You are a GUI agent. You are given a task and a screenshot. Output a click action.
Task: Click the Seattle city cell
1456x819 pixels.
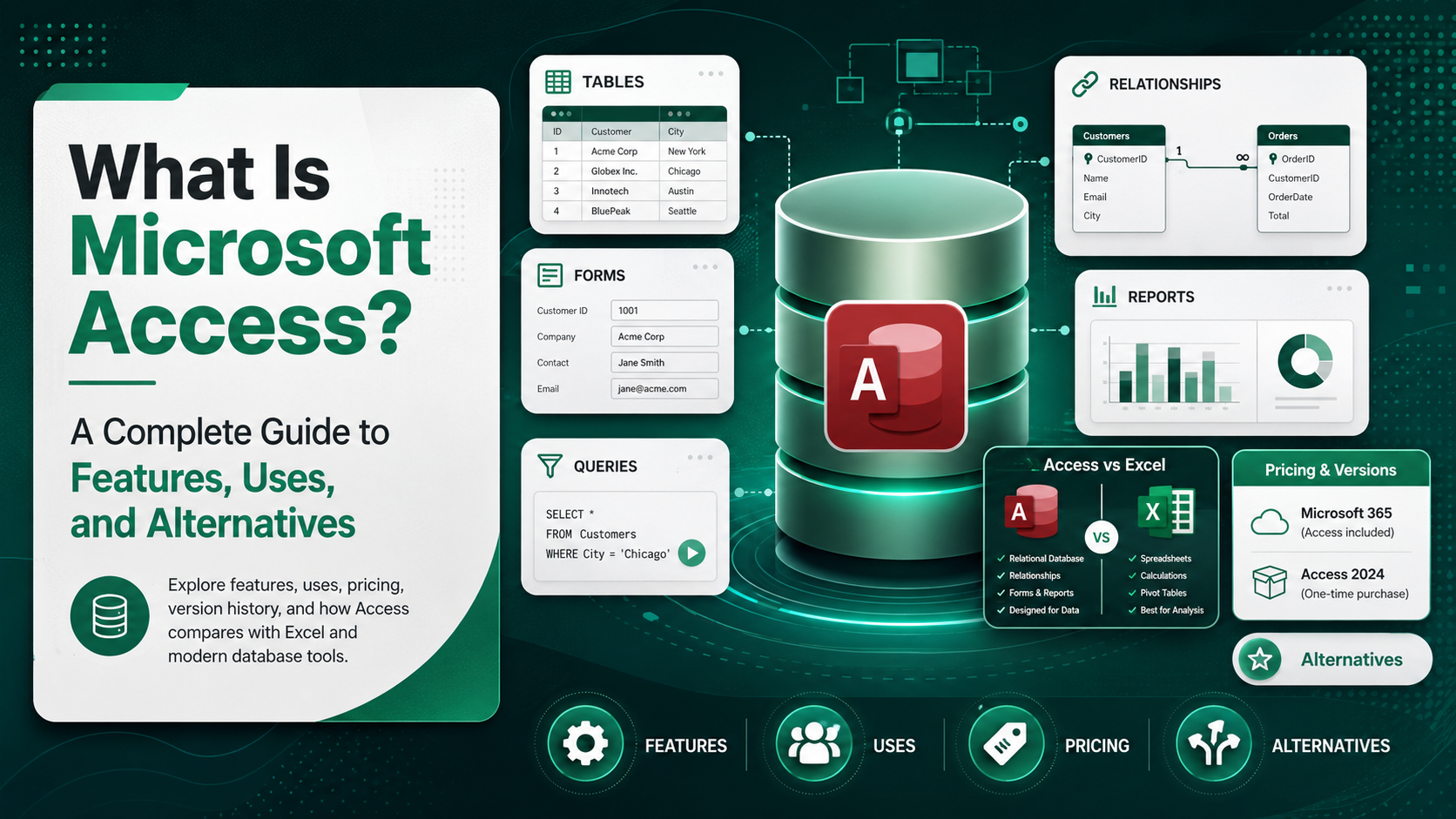692,211
